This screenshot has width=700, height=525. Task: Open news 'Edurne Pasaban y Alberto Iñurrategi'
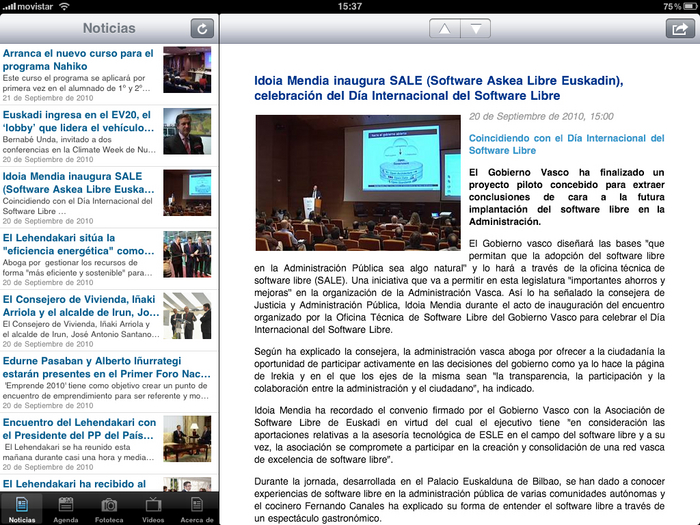(109, 383)
